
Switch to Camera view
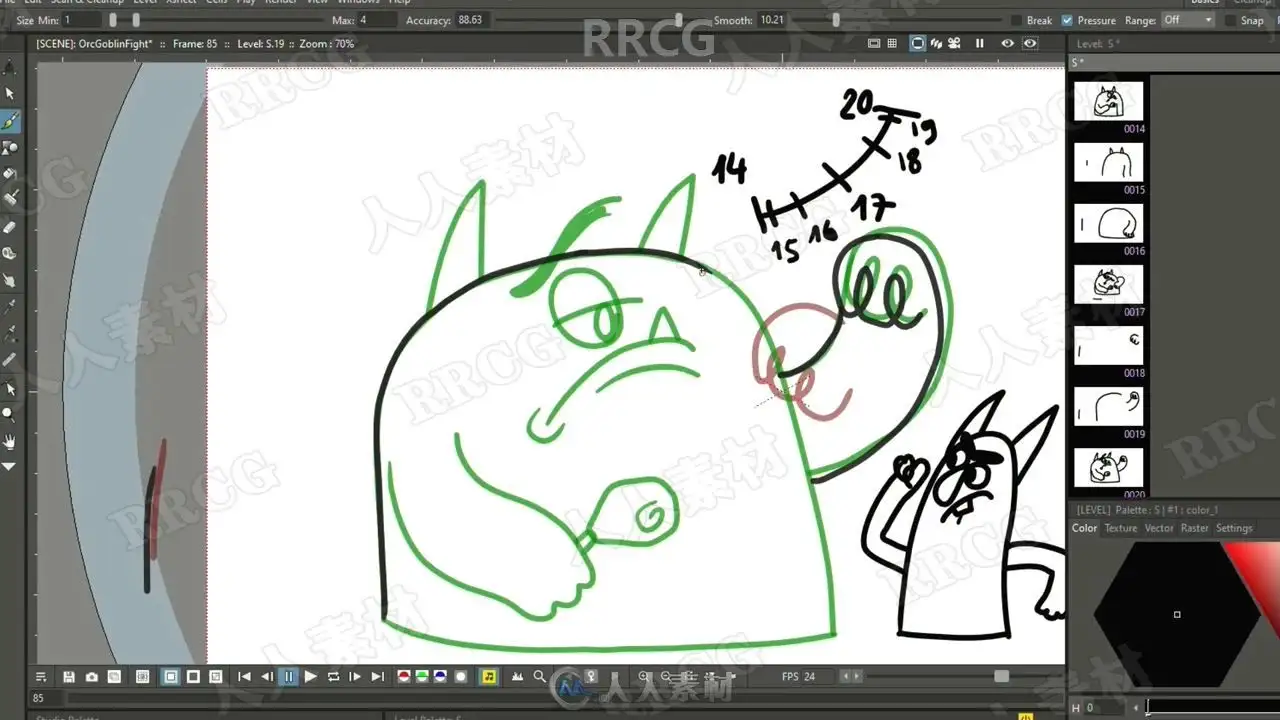pos(954,43)
